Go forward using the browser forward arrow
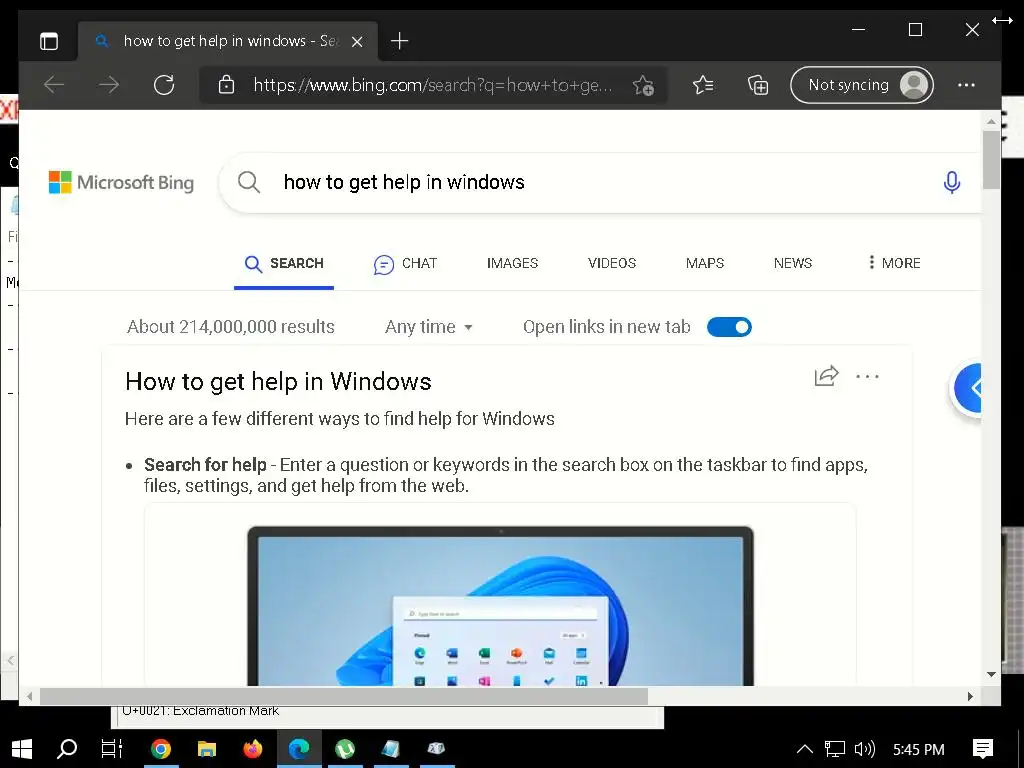 point(109,85)
